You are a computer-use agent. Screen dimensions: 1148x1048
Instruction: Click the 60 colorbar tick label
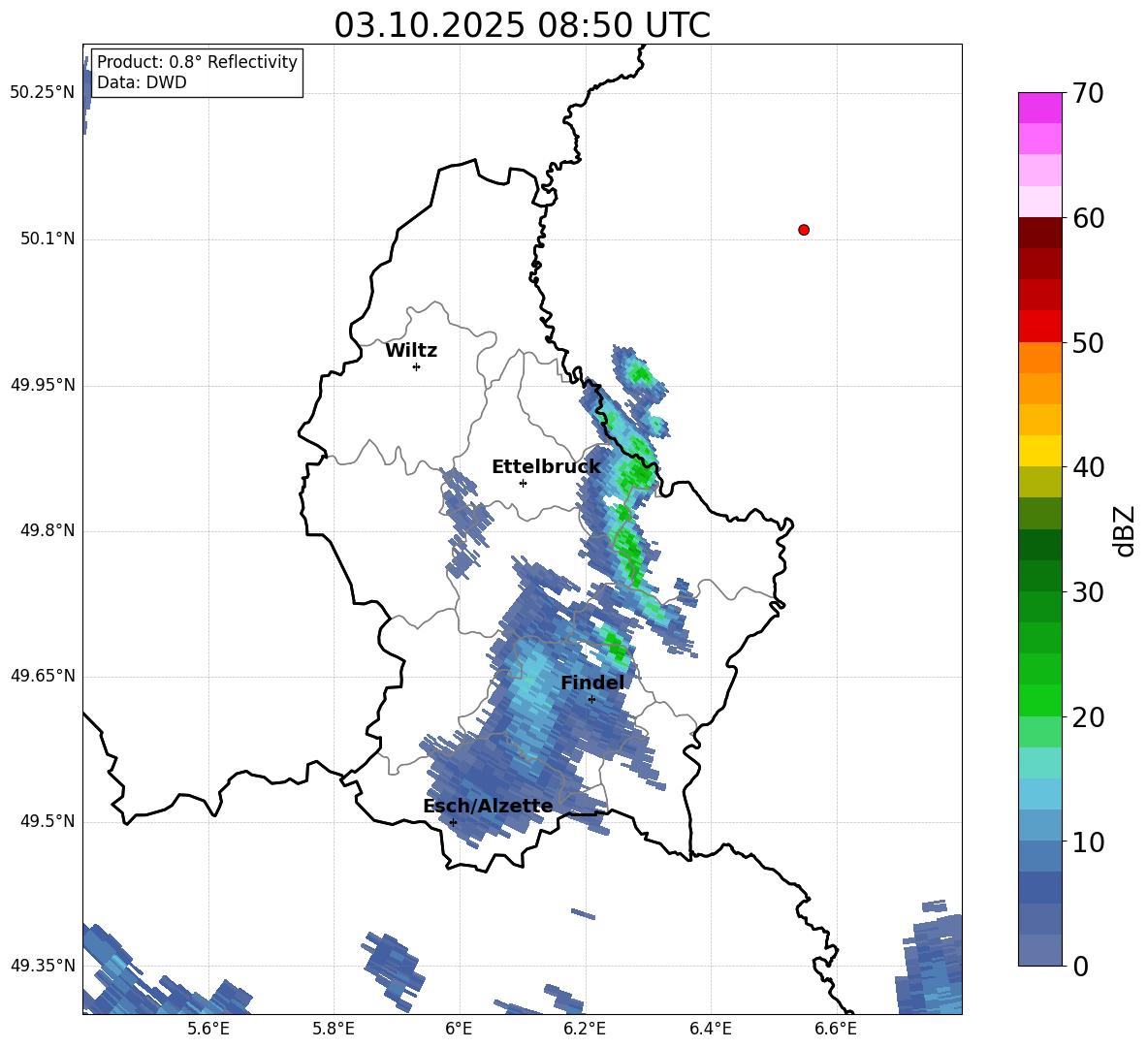point(1088,218)
